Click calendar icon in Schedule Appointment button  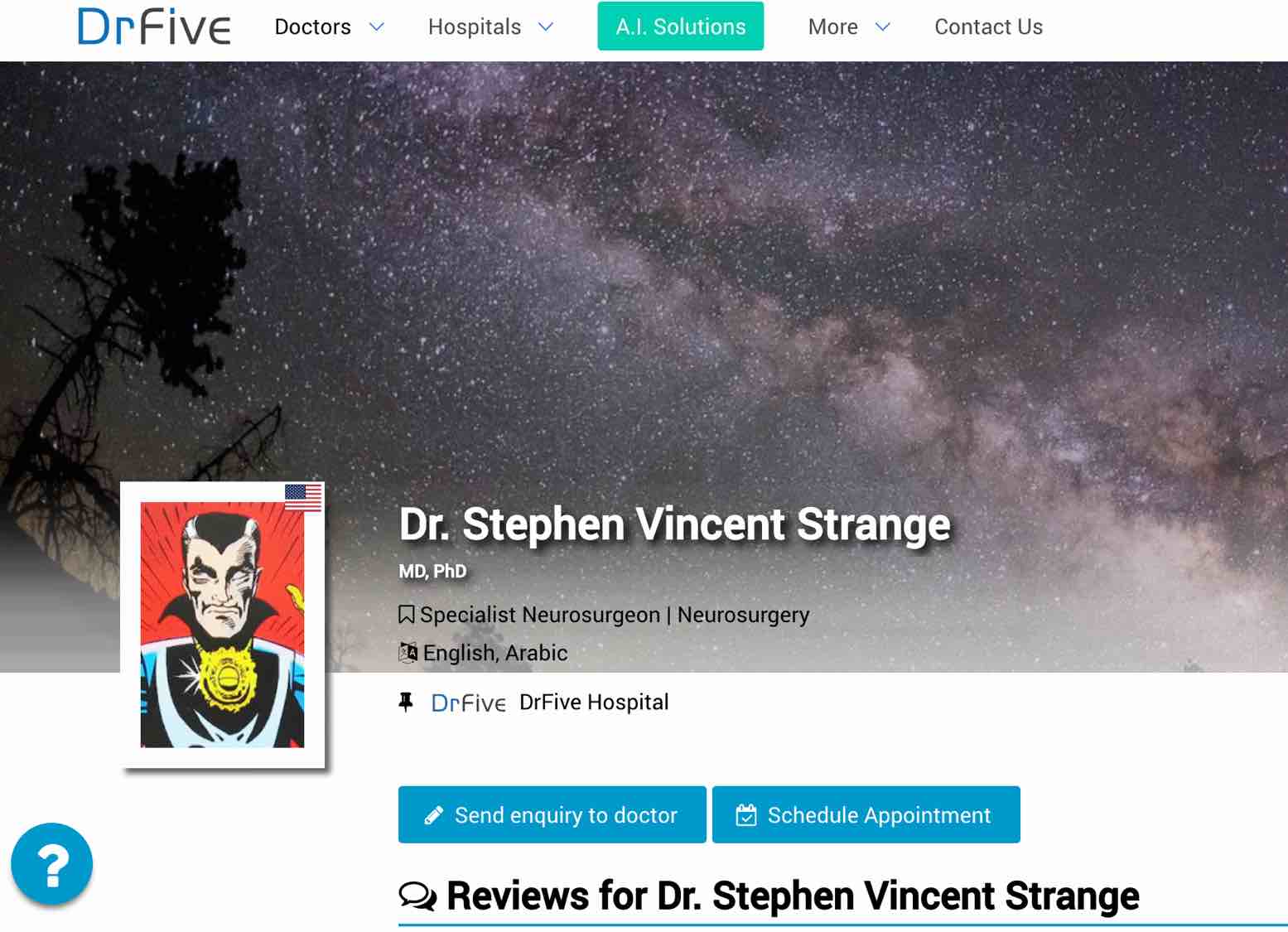[746, 815]
